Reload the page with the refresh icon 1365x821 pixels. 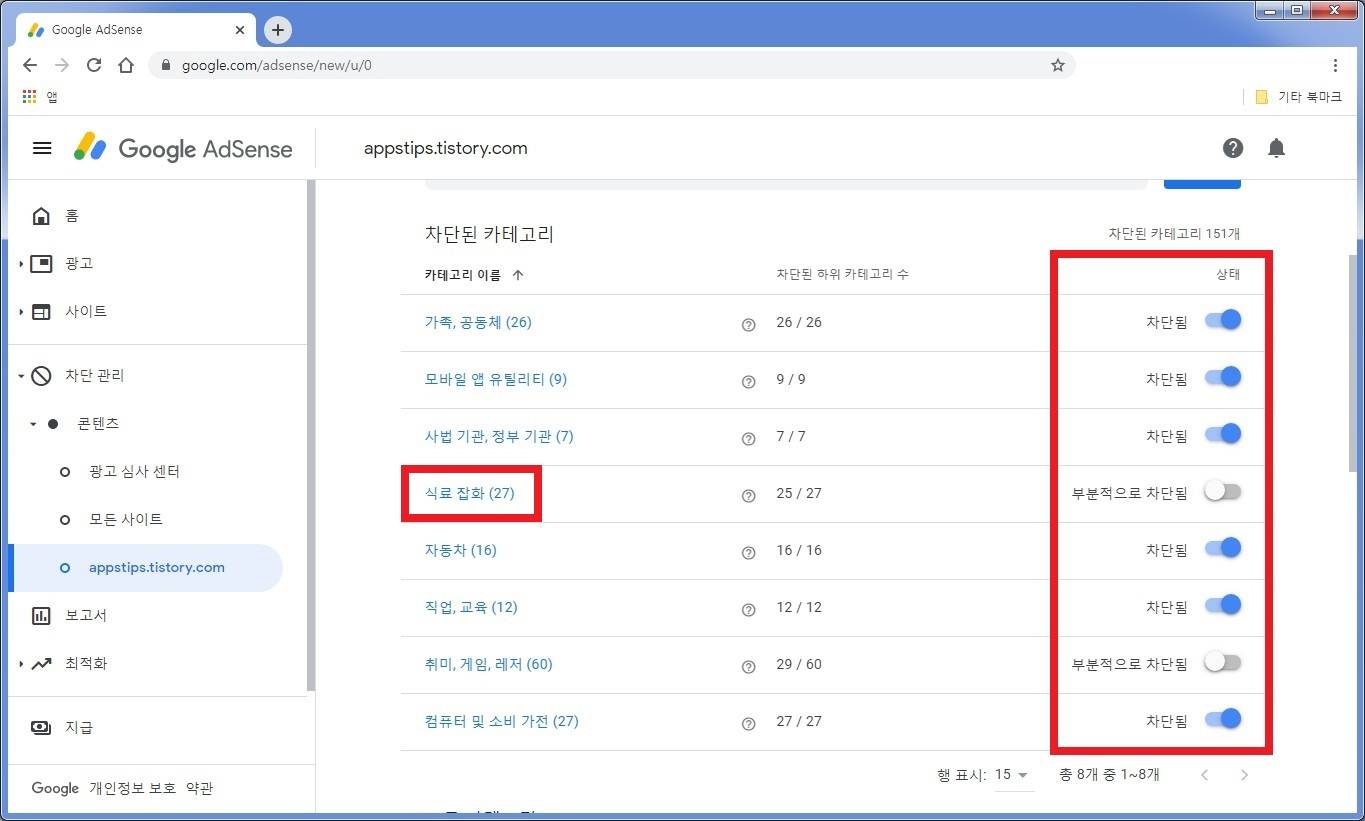pyautogui.click(x=94, y=65)
